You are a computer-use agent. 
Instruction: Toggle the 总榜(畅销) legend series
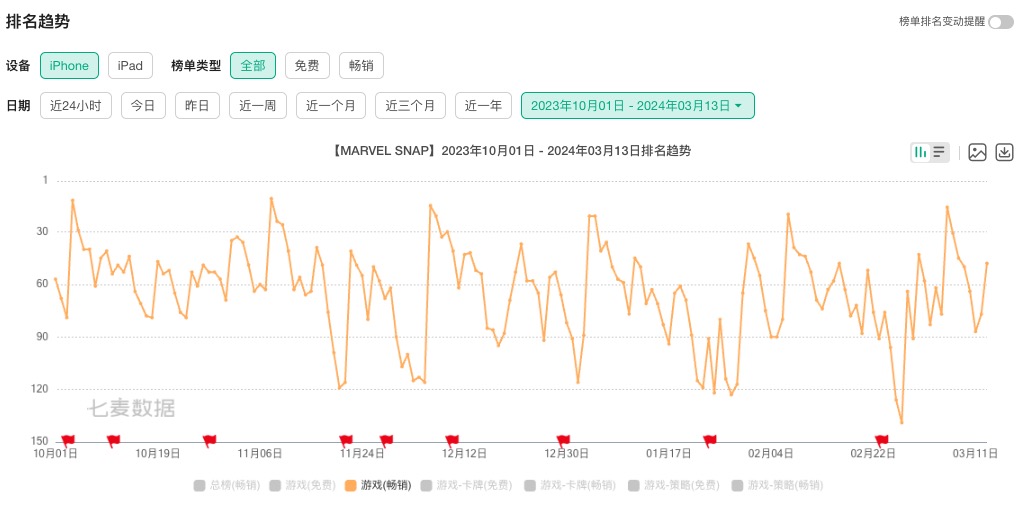click(x=227, y=486)
